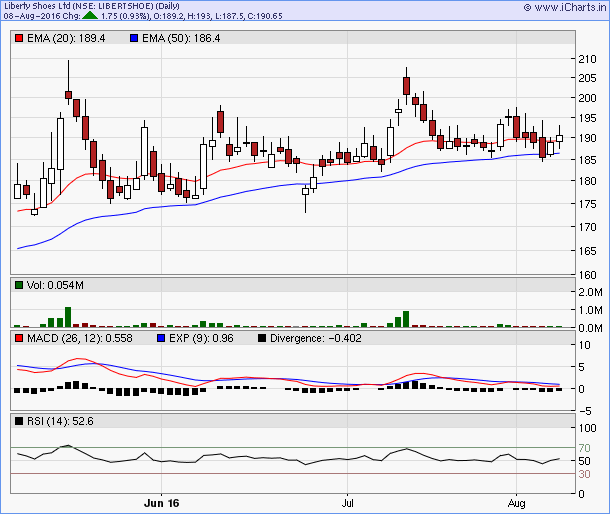610x514 pixels.
Task: Click the 08-Aug-2016 Chg date text
Action: (x=42, y=16)
